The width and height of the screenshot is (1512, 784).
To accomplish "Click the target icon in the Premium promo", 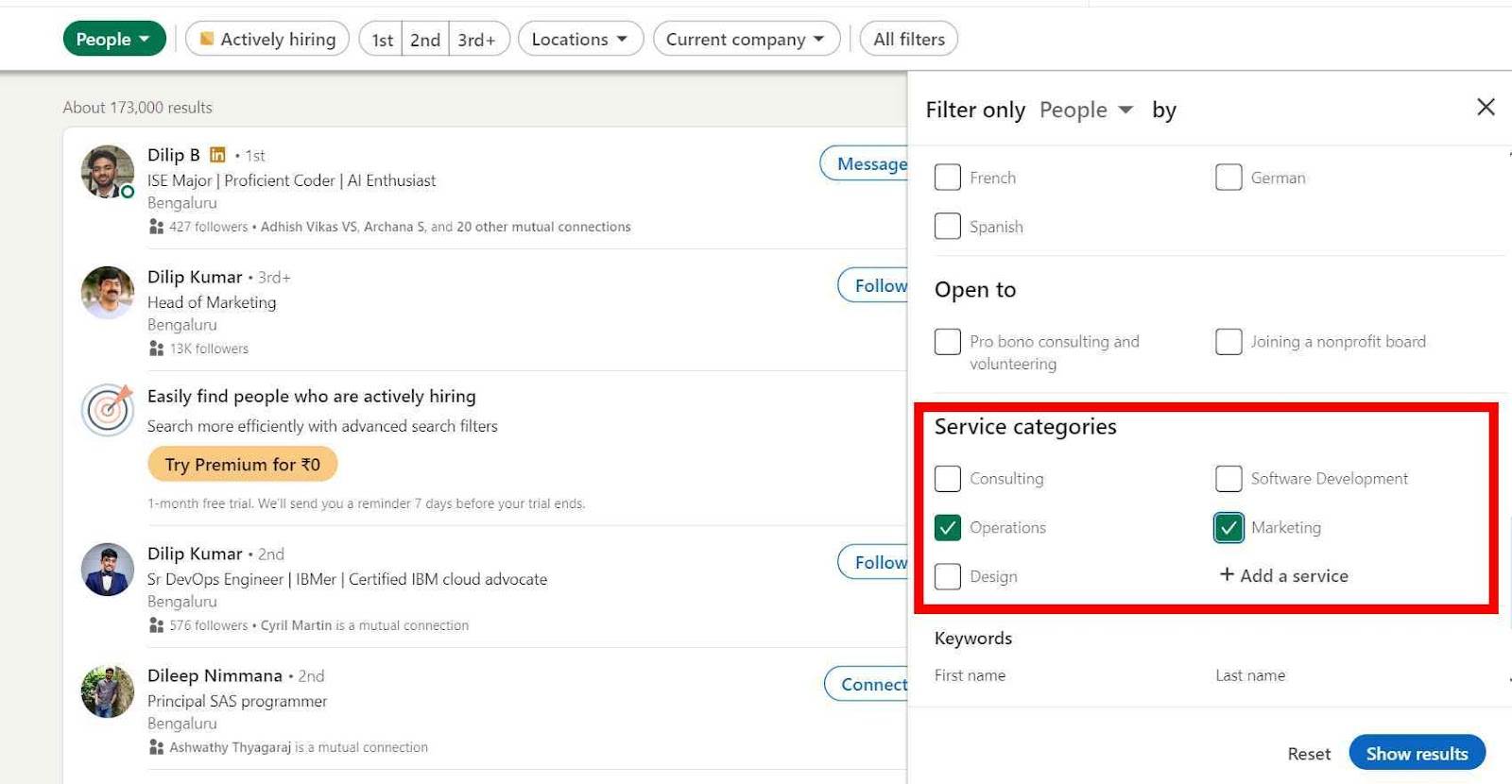I will click(x=108, y=410).
